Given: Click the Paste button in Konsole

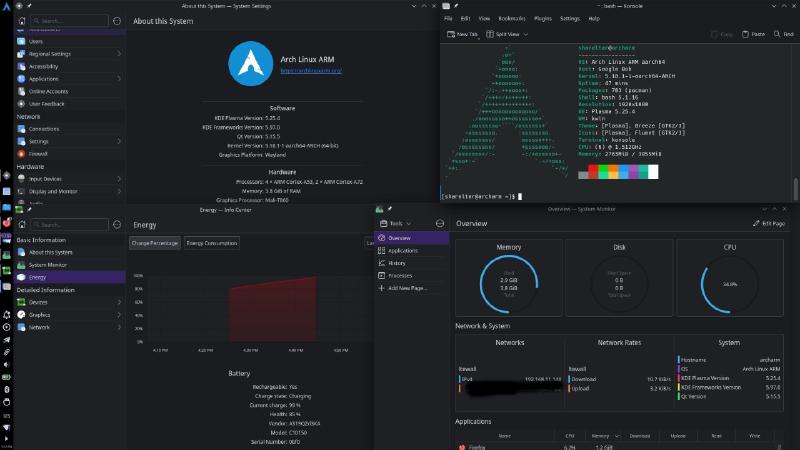Looking at the screenshot, I should coord(753,34).
